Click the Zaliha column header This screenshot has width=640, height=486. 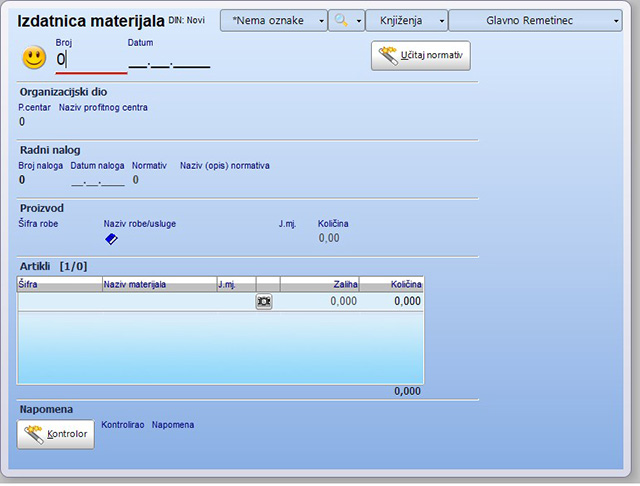[x=320, y=284]
